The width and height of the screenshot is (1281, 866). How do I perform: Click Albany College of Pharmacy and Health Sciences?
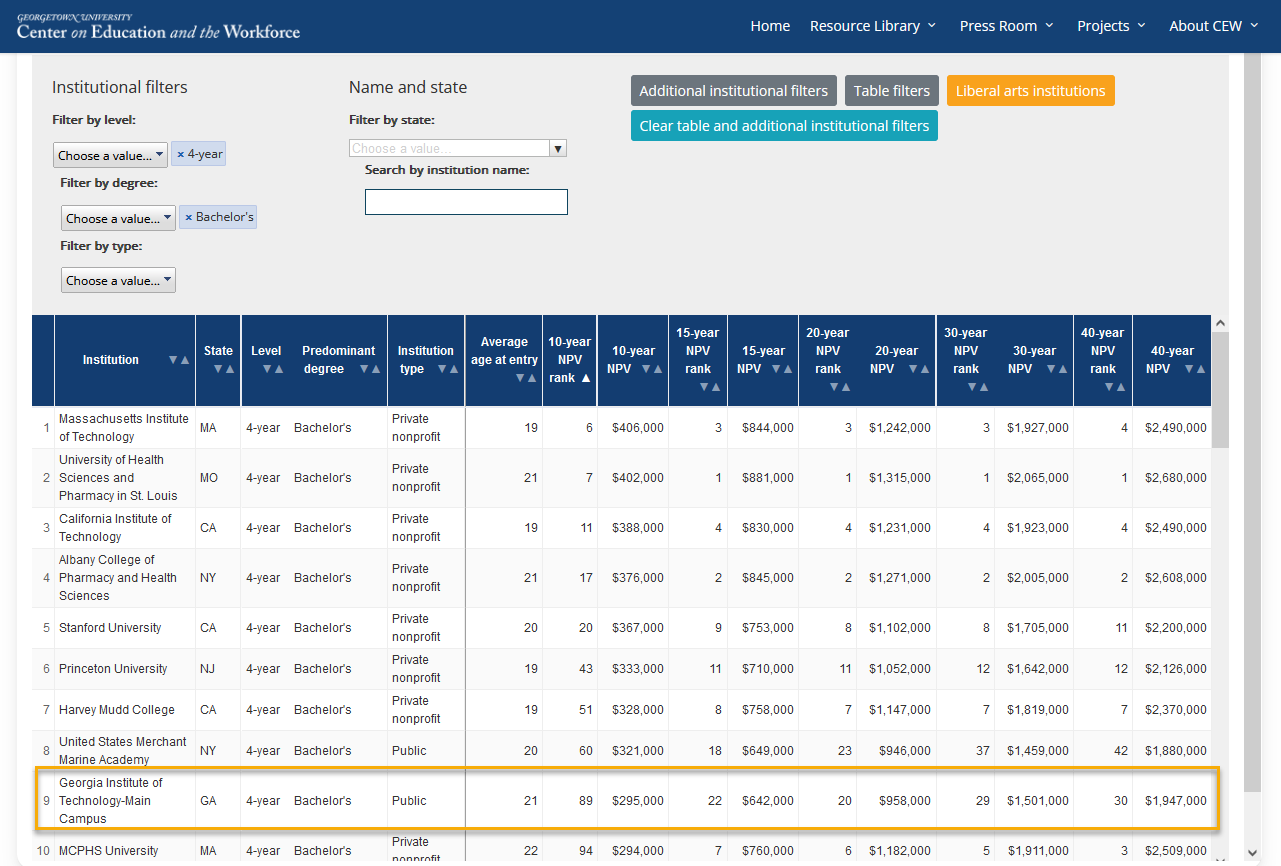[118, 578]
